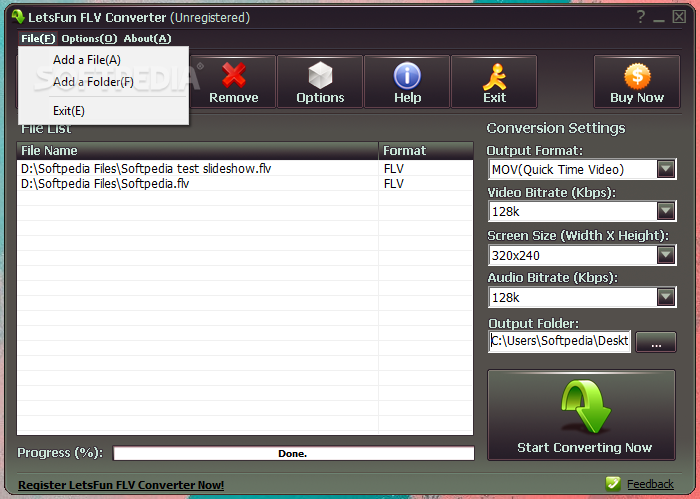Click the Buy Now button
Screen dimensions: 700x499
(637, 82)
